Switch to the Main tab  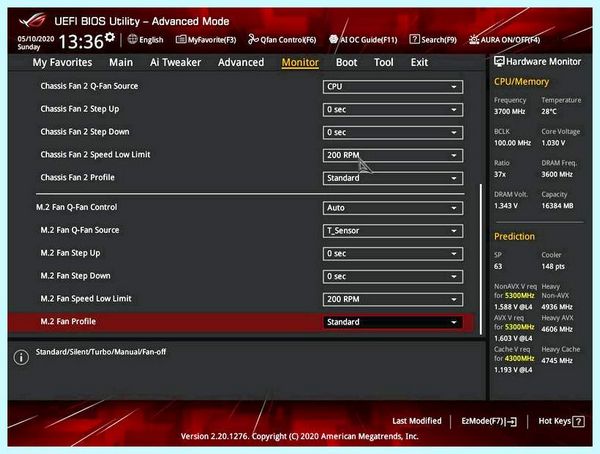pyautogui.click(x=121, y=62)
